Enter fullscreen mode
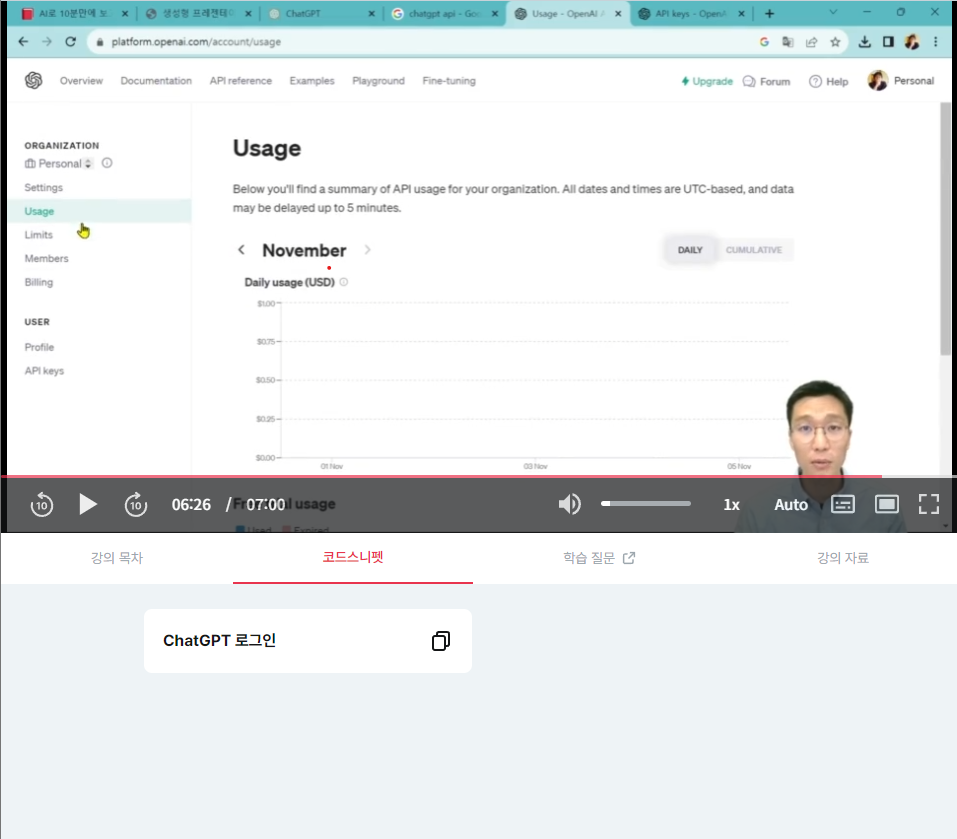 click(x=928, y=504)
